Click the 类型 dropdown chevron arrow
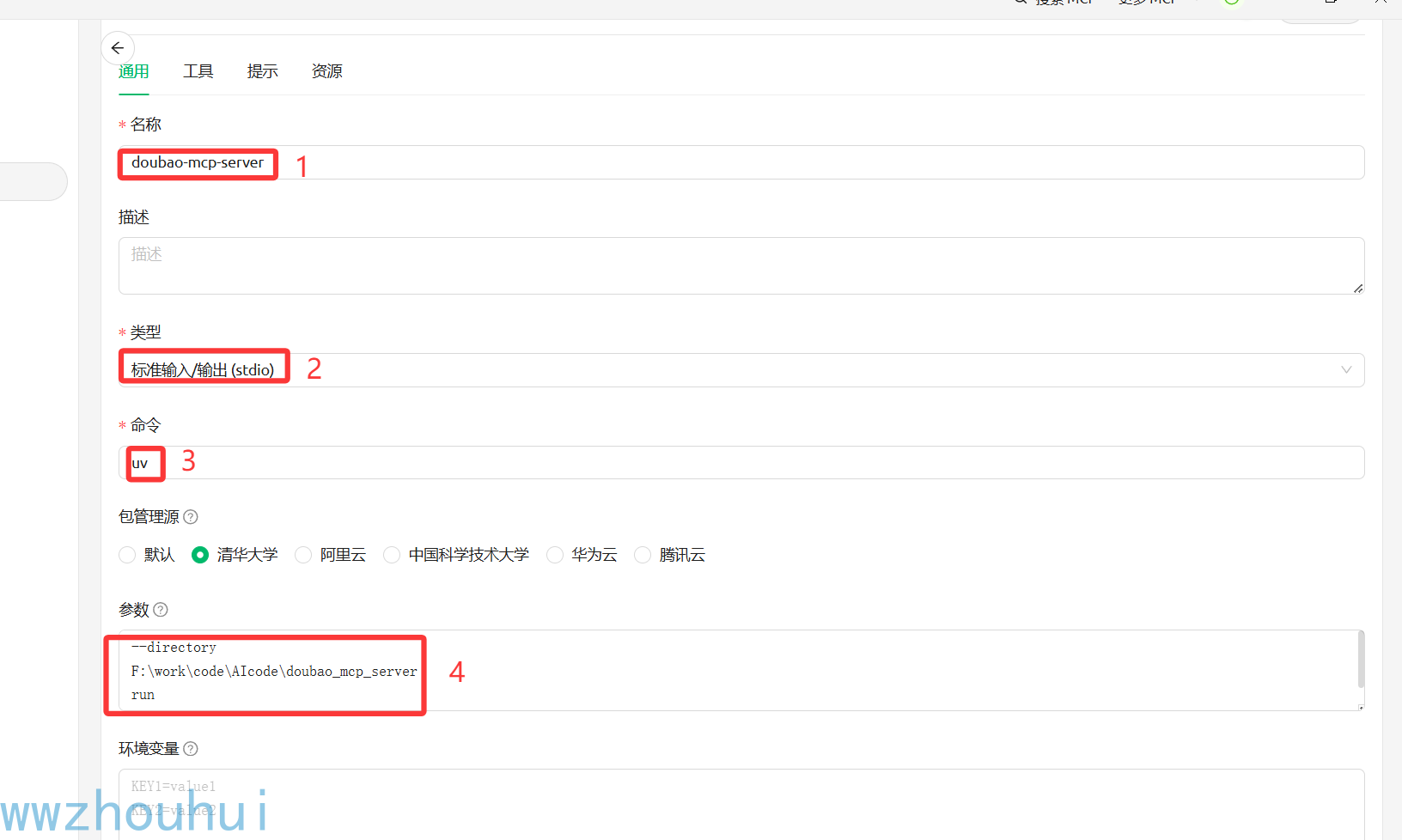Viewport: 1402px width, 840px height. point(1346,370)
